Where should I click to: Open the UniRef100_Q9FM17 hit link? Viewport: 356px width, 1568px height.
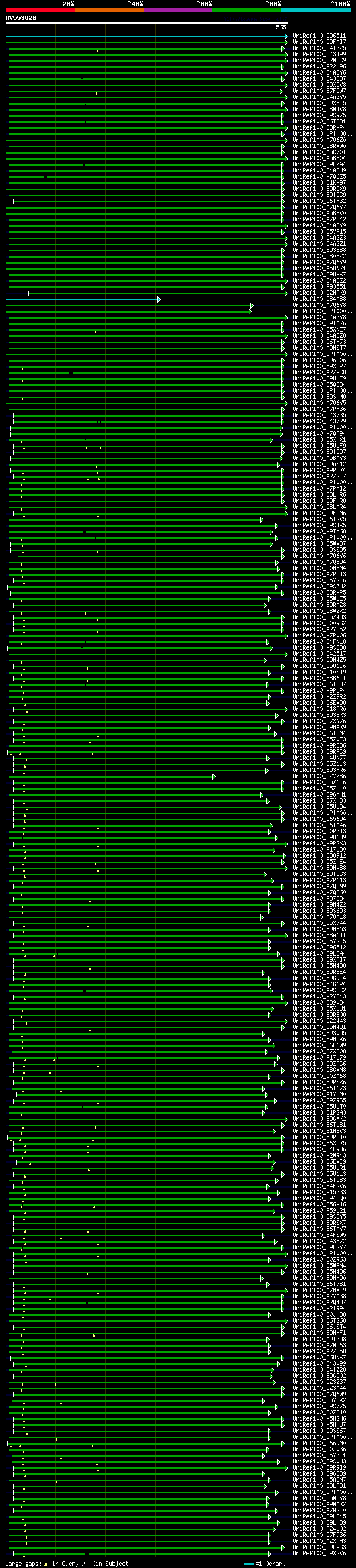pos(319,42)
